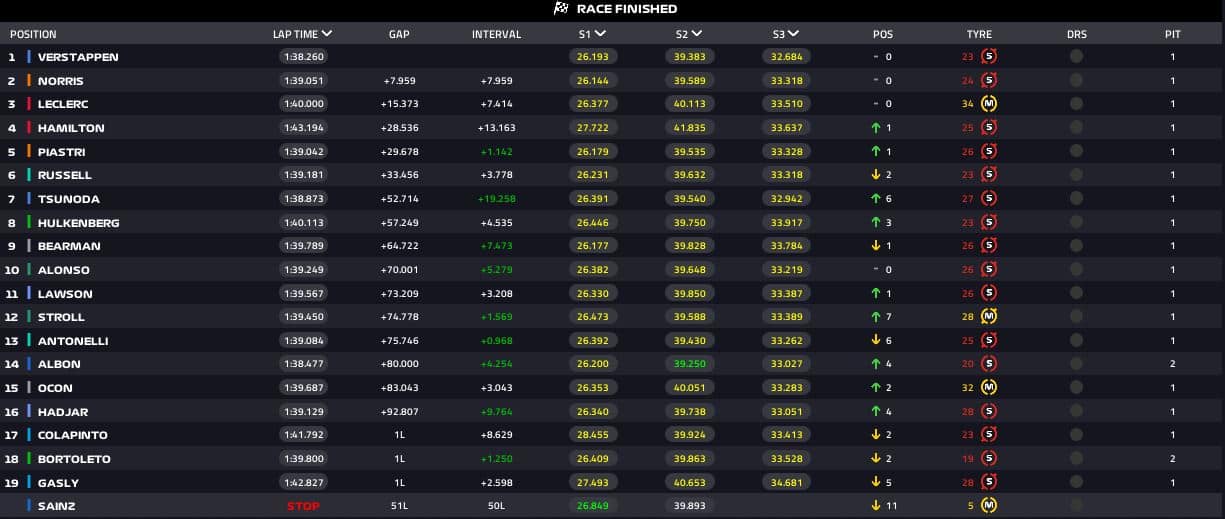Click Stroll's medium tyre icon
Screen dimensions: 1225x519
tap(988, 317)
